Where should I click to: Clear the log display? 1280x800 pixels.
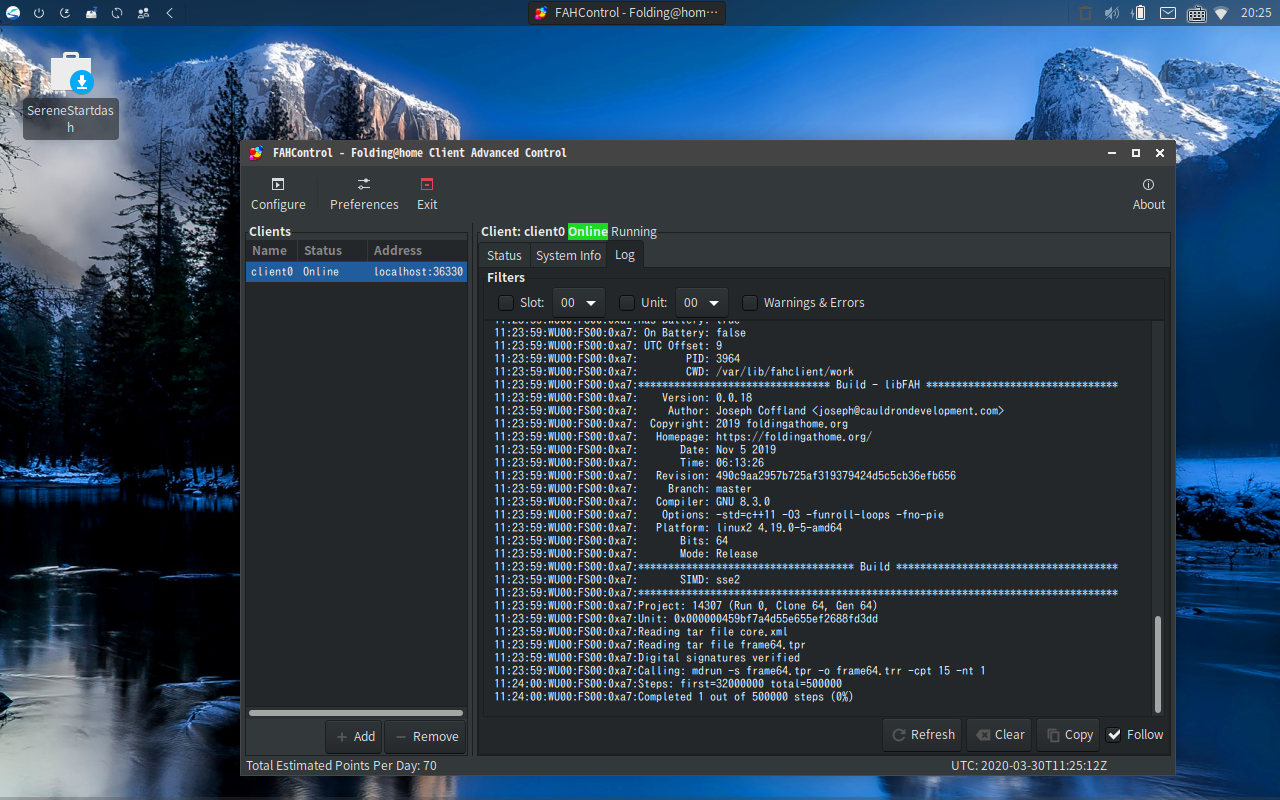[998, 734]
